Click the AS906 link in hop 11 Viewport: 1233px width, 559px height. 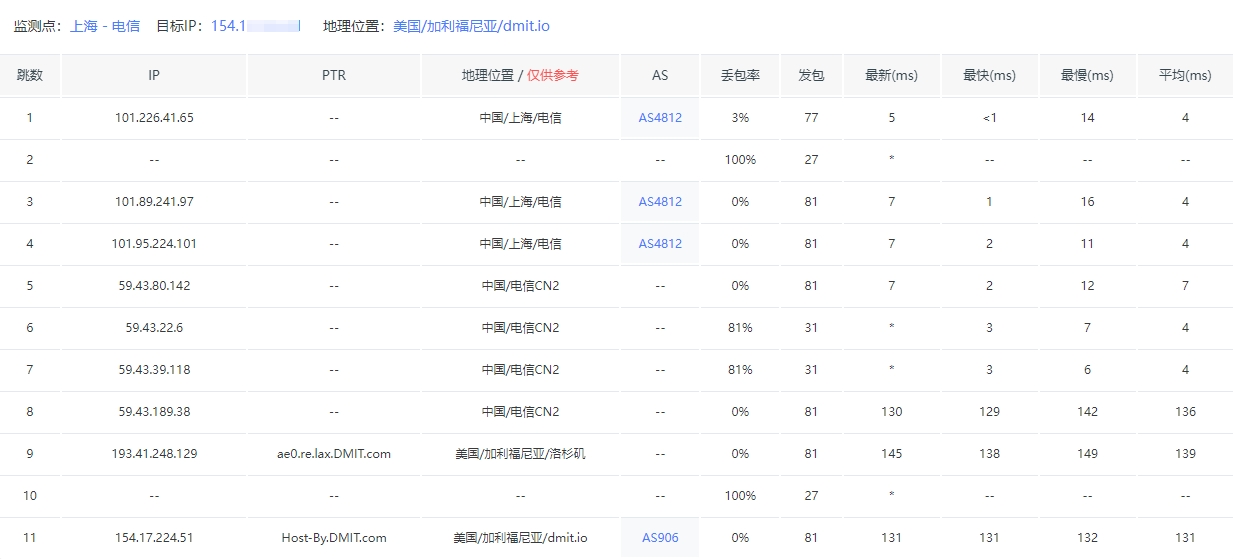pos(660,538)
